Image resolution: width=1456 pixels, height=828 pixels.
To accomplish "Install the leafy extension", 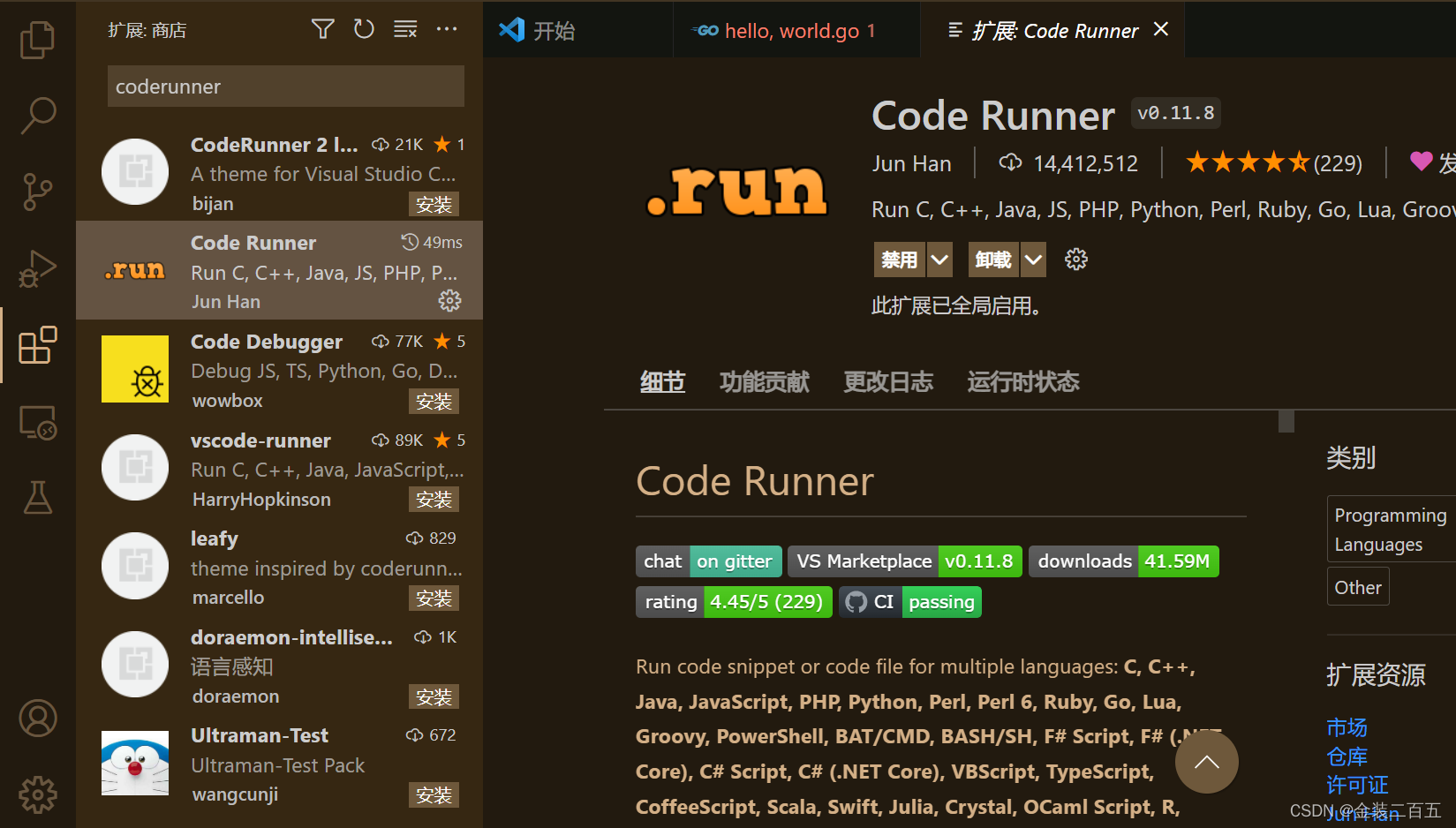I will [434, 598].
